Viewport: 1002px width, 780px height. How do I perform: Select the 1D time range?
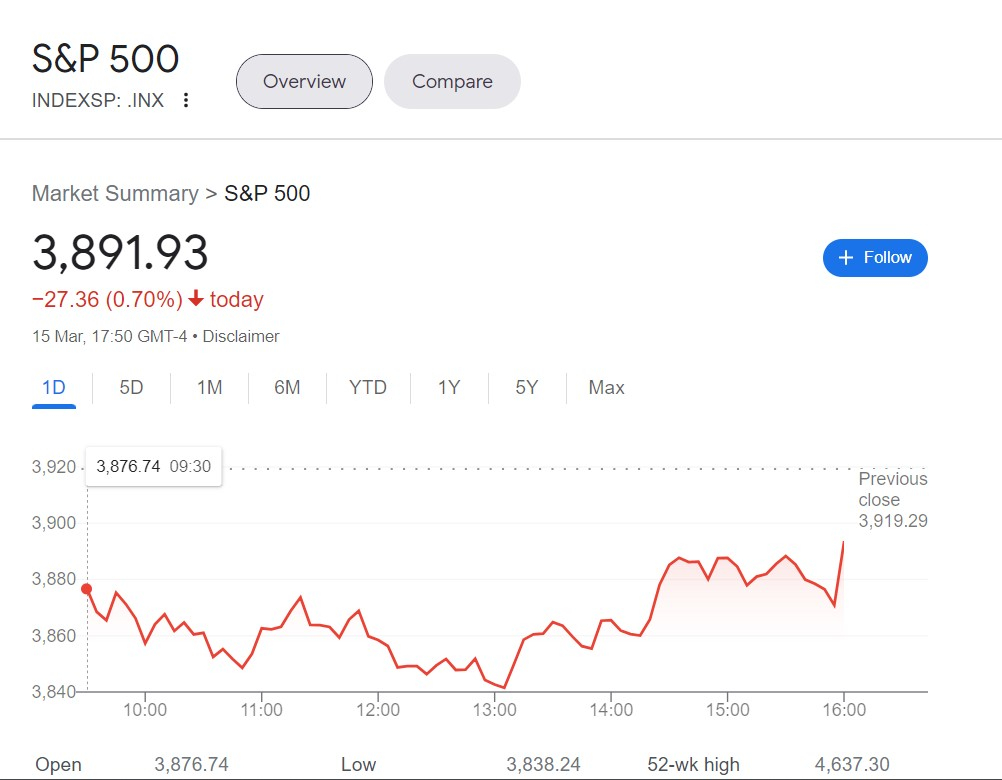(x=54, y=388)
